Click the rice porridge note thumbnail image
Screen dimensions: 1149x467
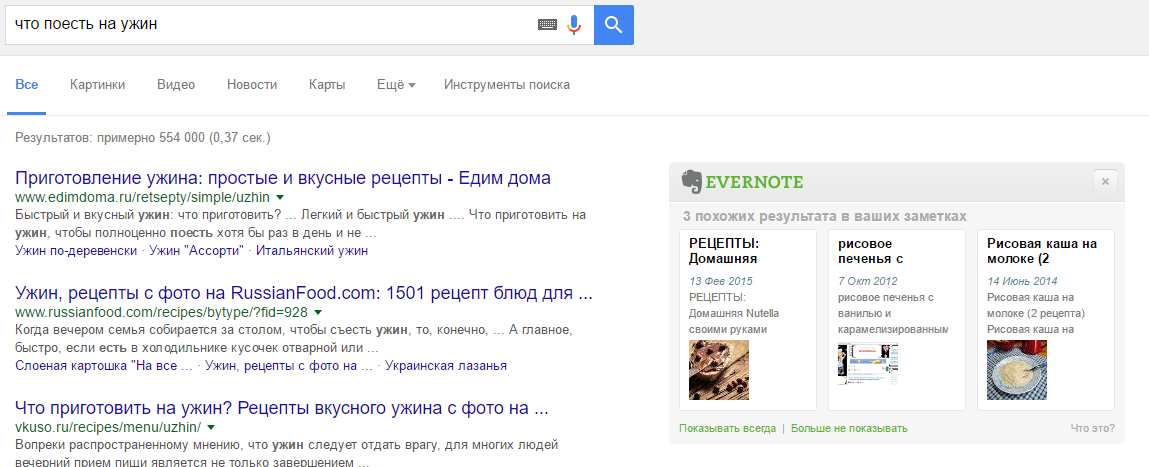(1016, 369)
